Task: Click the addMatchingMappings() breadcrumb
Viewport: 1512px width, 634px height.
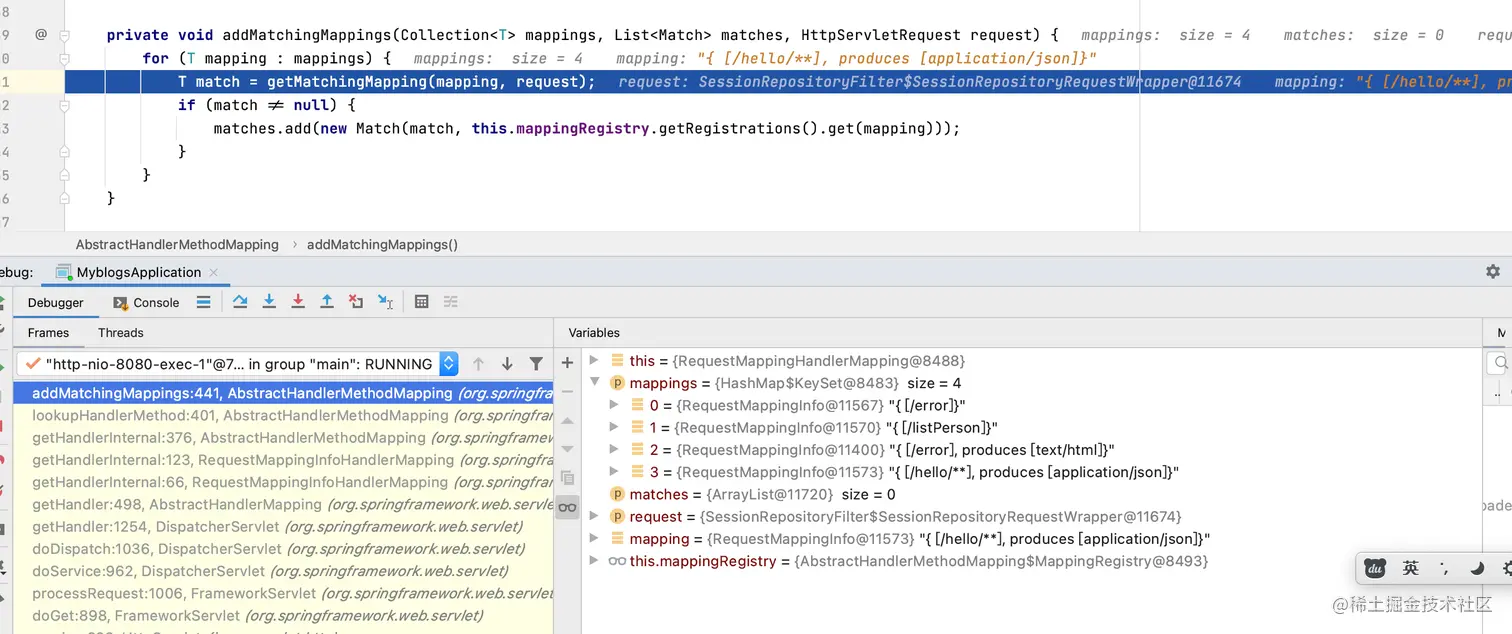Action: [382, 244]
